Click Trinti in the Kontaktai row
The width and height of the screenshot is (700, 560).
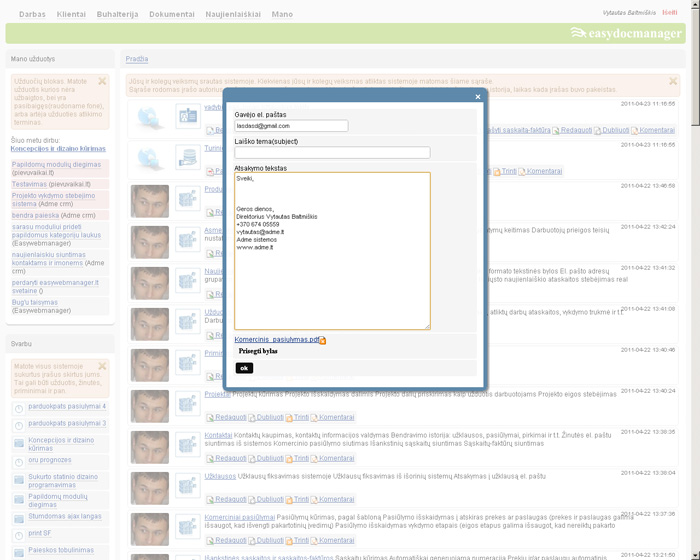click(x=301, y=459)
